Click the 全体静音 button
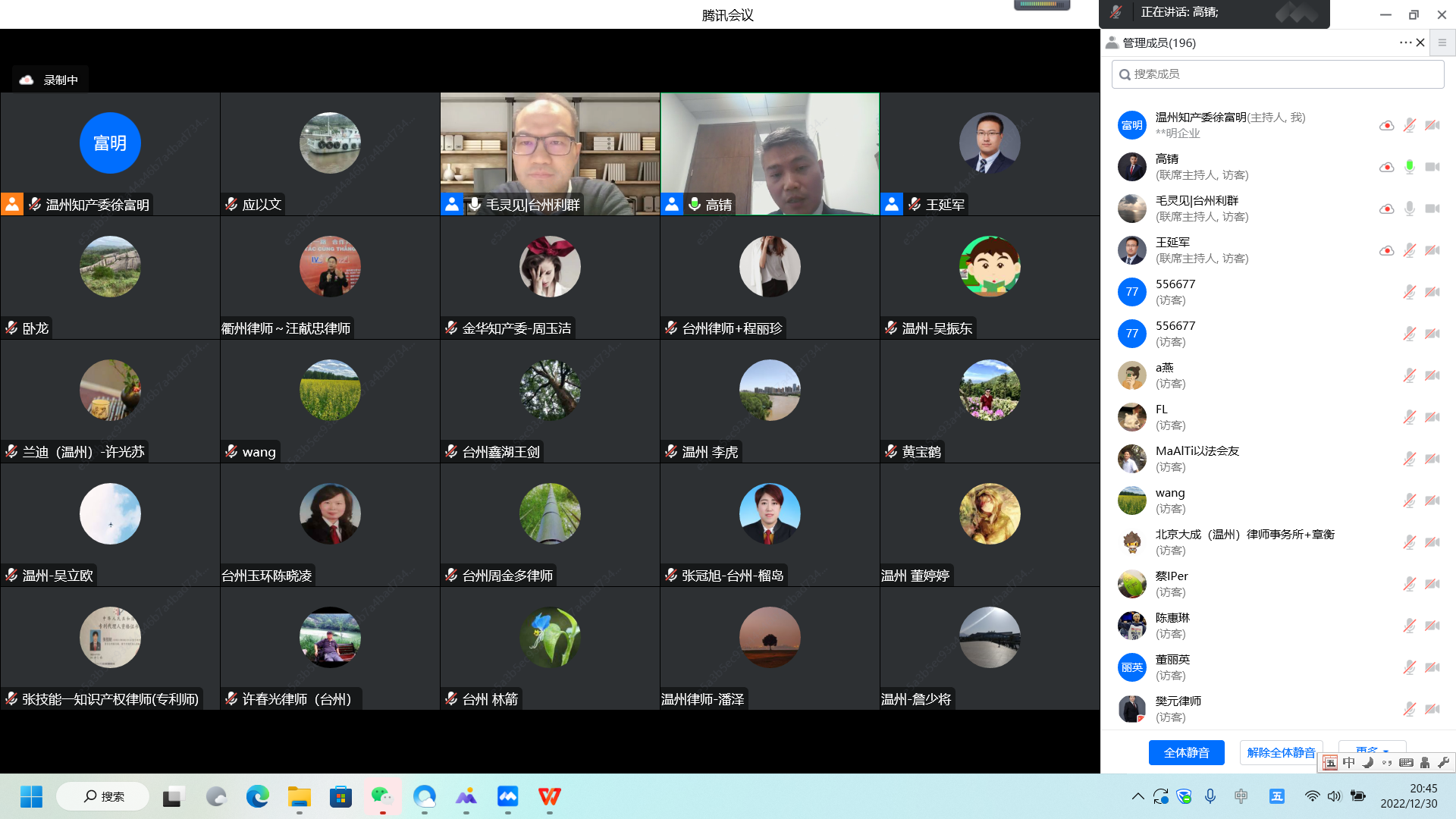The image size is (1456, 819). pos(1186,752)
